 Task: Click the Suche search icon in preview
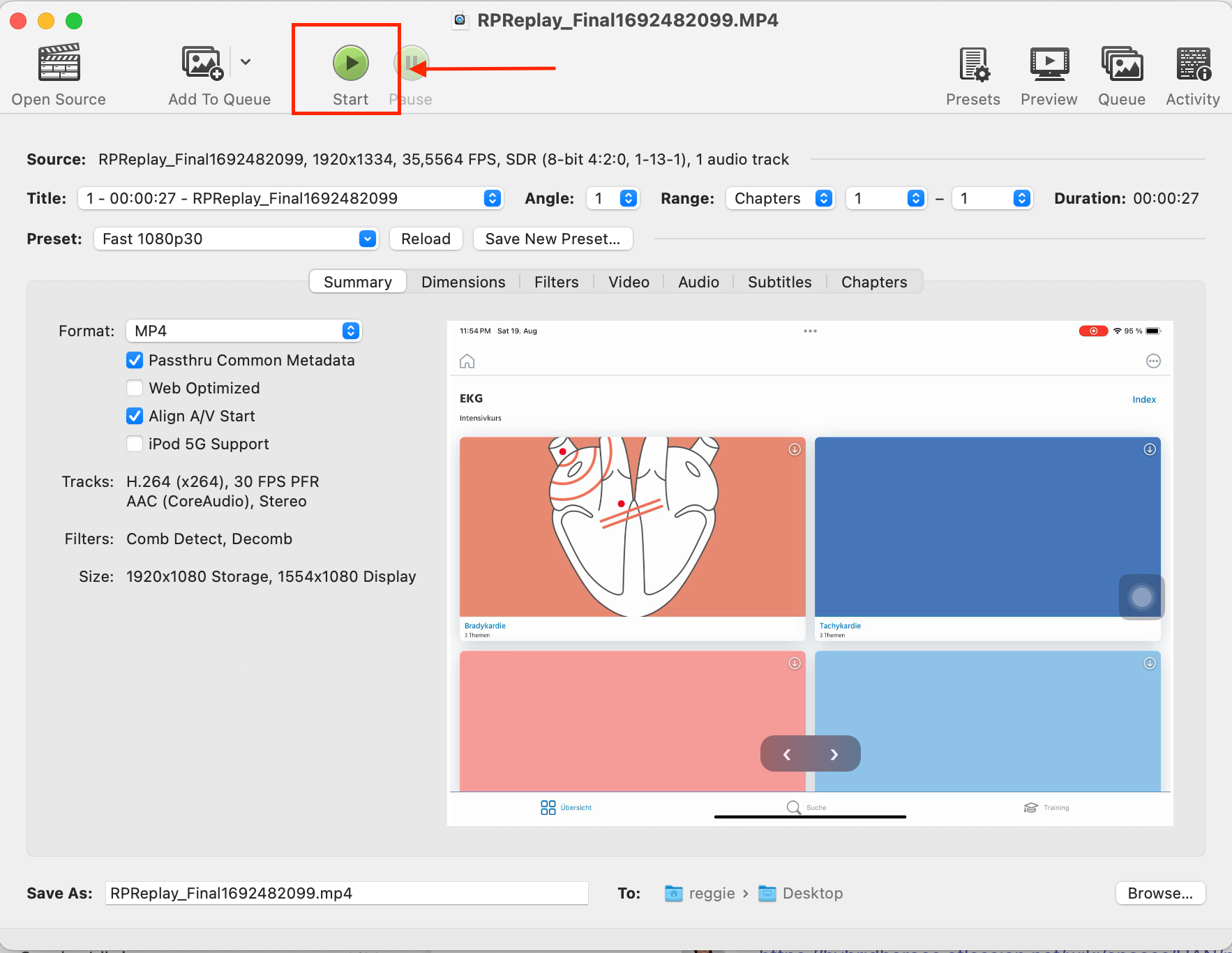pos(794,807)
